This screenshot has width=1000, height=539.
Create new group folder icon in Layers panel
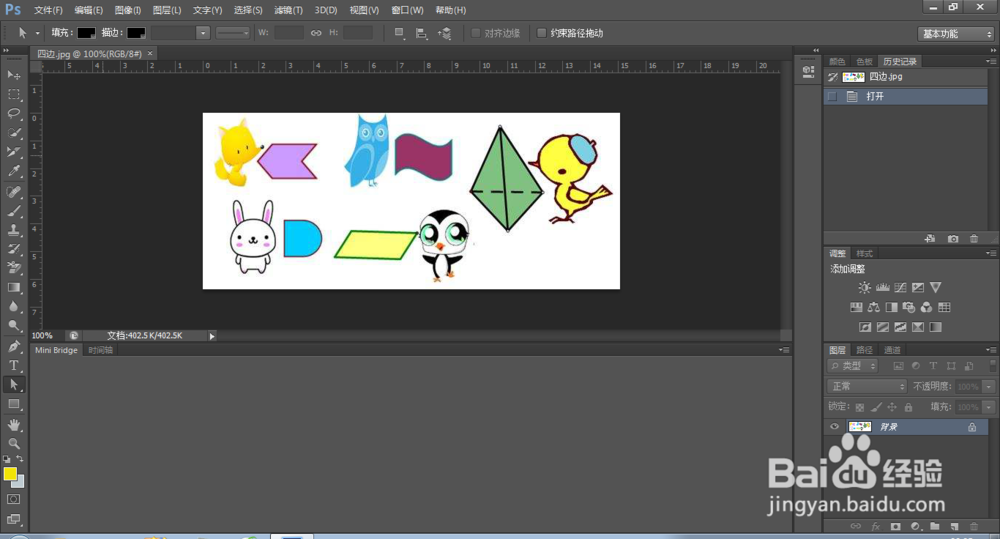934,526
